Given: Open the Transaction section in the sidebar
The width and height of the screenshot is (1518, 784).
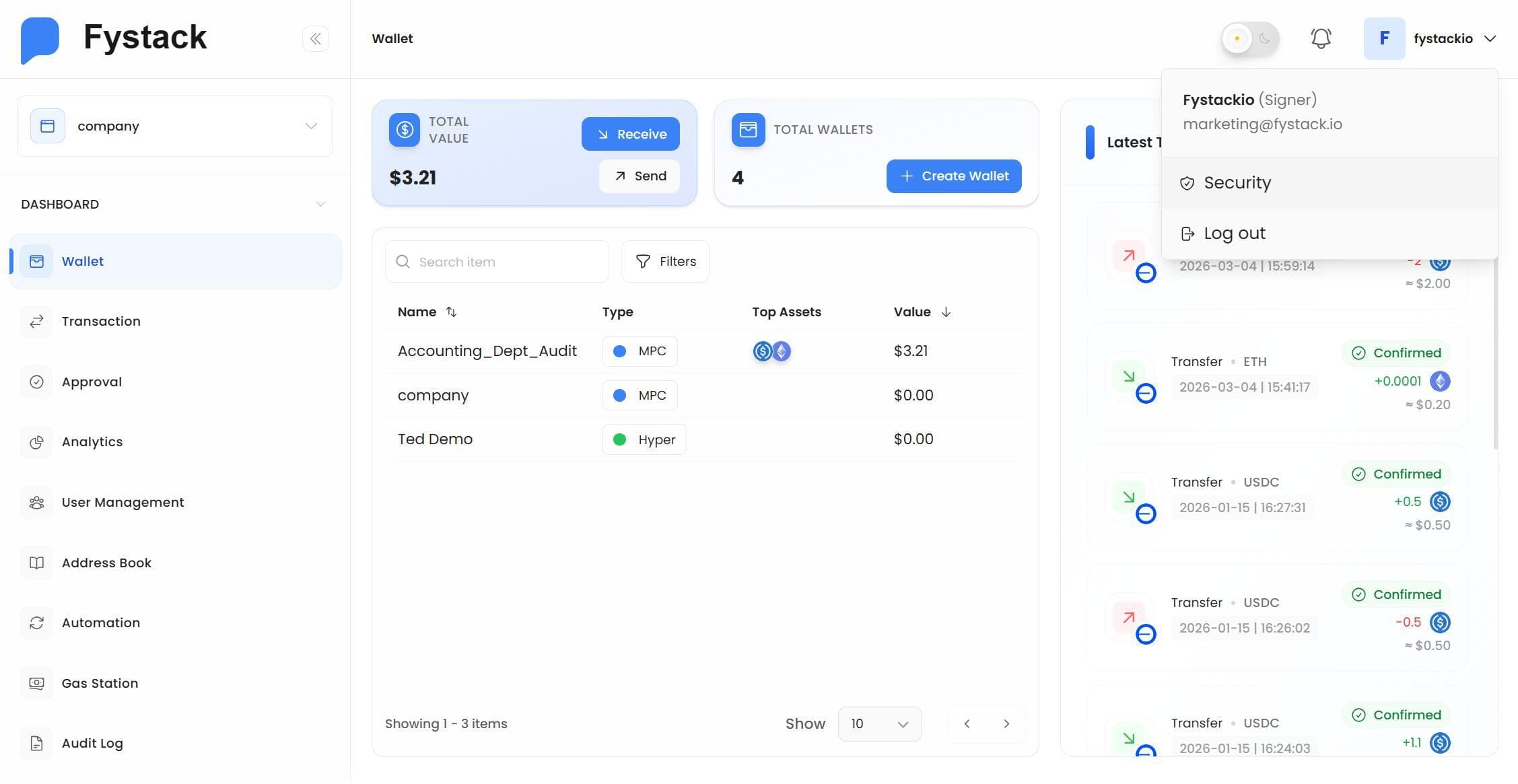Looking at the screenshot, I should click(x=101, y=321).
